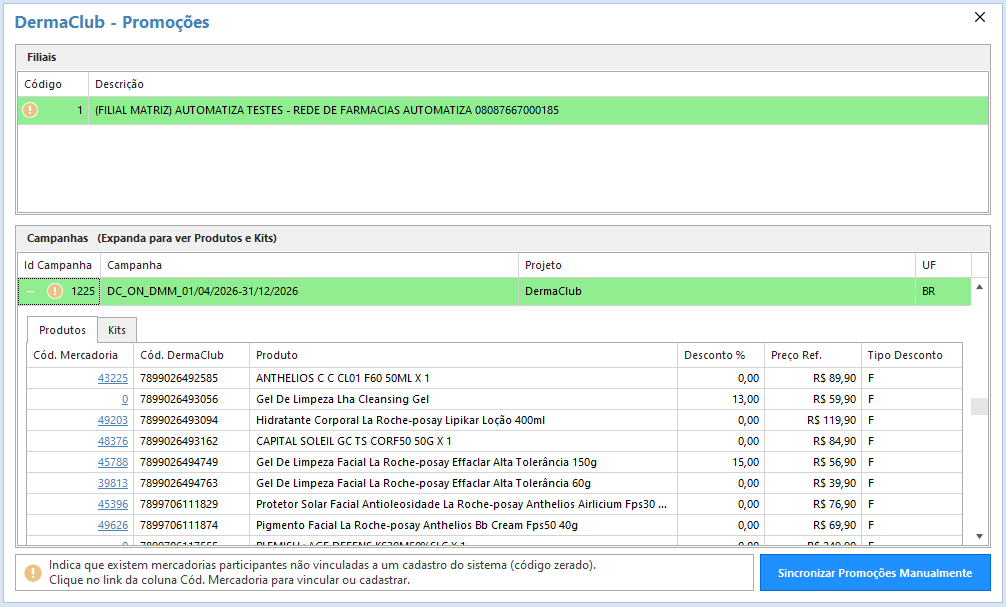Select the FILIAL MATRIZ AUTOMATIZA TESTES row
Screen dimensions: 1006x607
[x=503, y=110]
